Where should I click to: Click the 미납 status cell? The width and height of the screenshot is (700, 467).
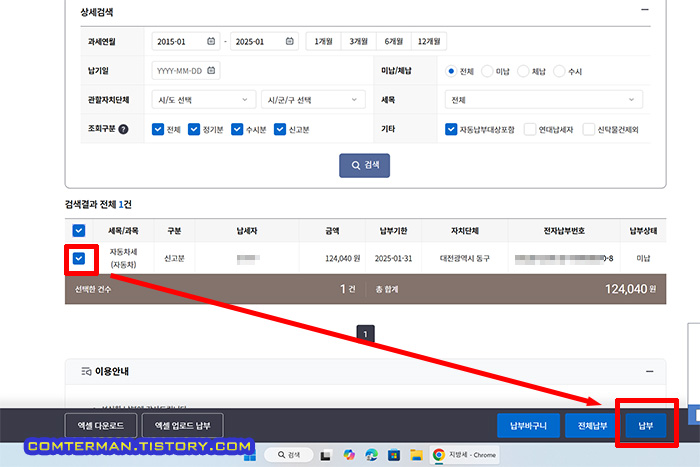pyautogui.click(x=643, y=258)
